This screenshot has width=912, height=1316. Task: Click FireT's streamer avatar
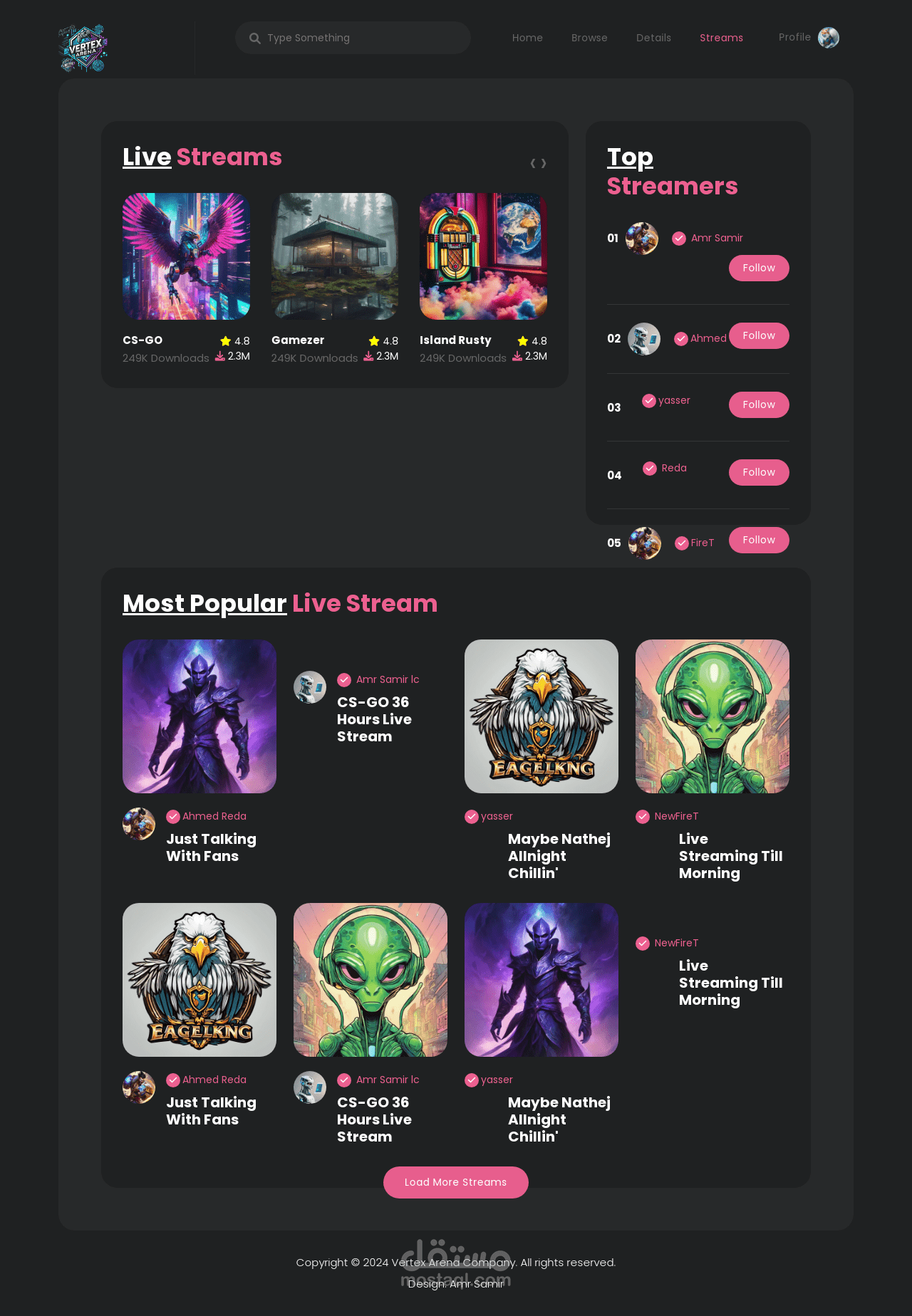[645, 543]
